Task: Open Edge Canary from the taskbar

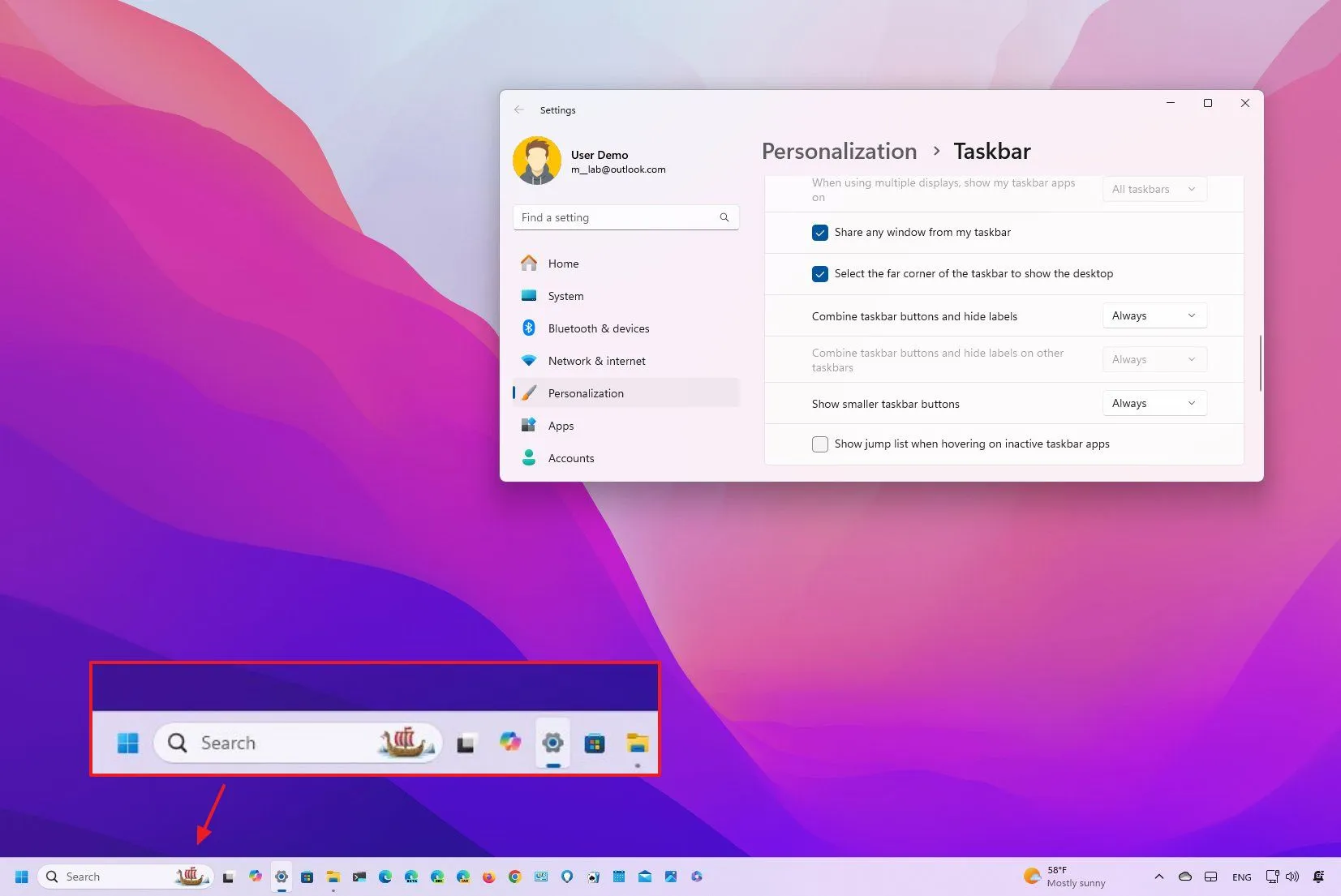Action: (463, 877)
